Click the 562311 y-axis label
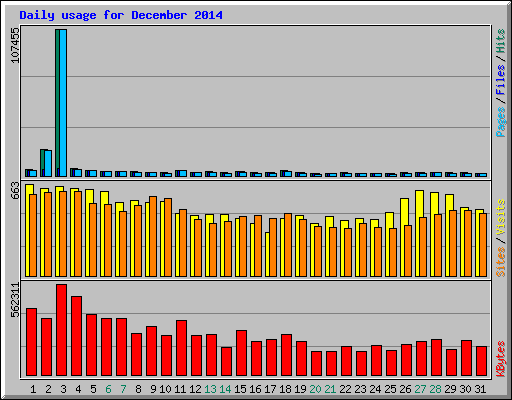The image size is (512, 400). tap(15, 300)
